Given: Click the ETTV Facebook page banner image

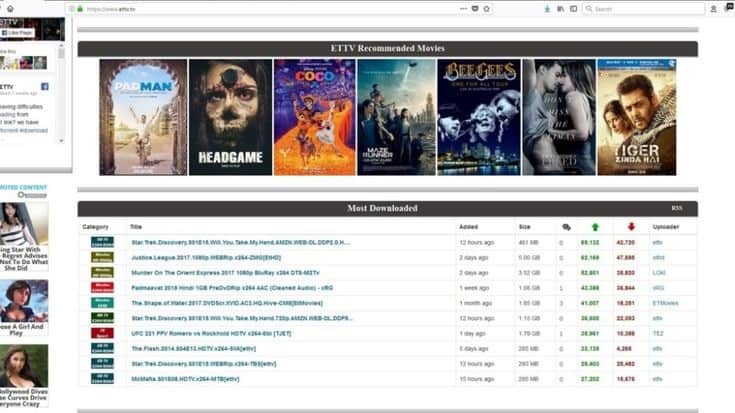Looking at the screenshot, I should click(x=32, y=30).
